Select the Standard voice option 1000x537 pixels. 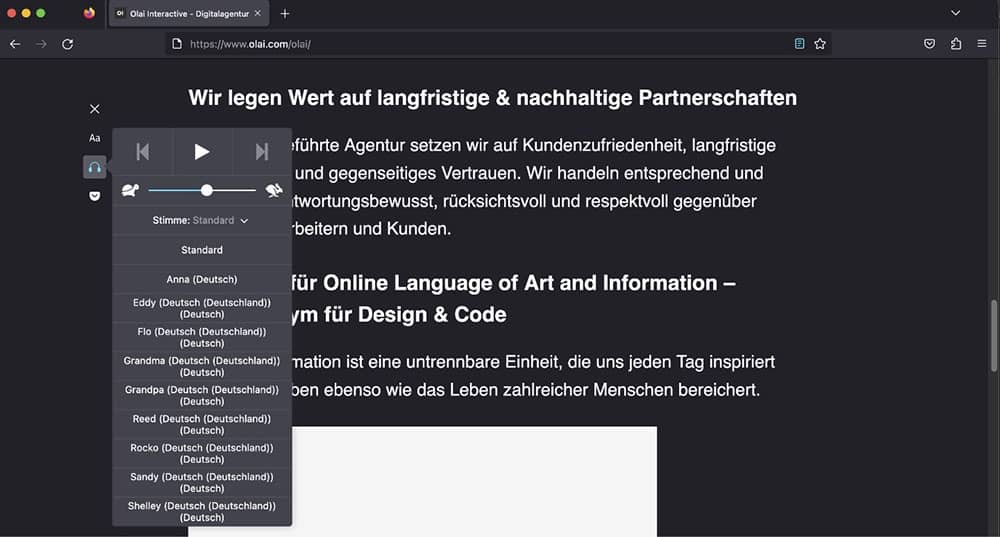coord(202,250)
